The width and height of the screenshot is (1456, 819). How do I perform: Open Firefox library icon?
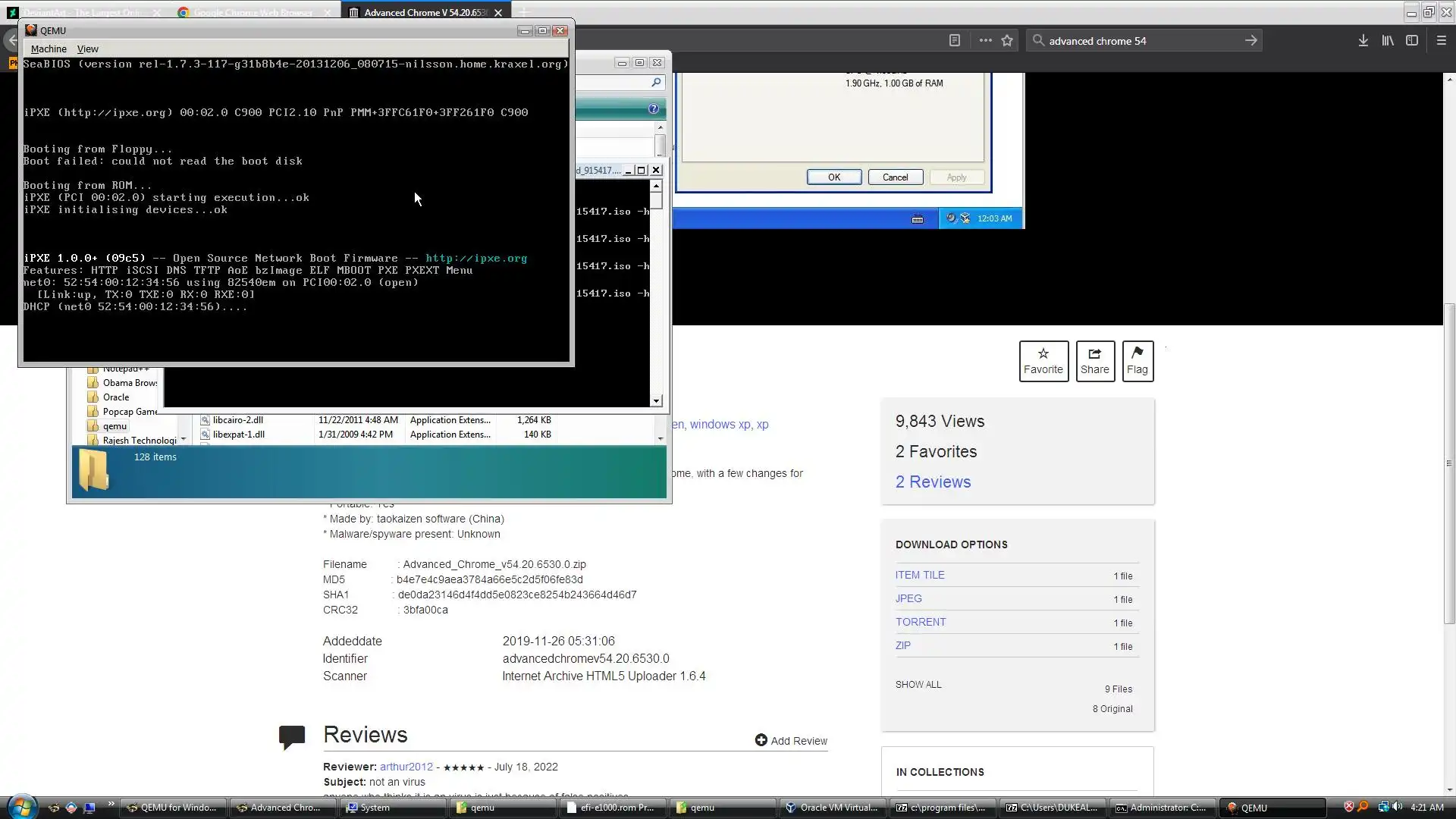tap(1388, 41)
